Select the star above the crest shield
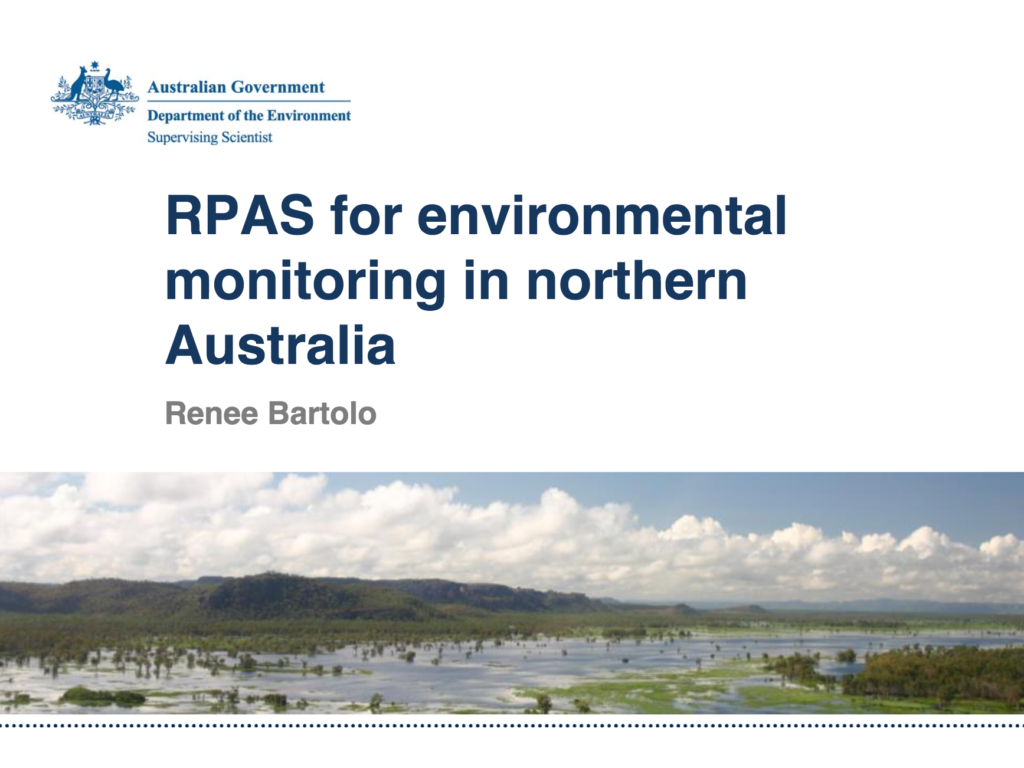The image size is (1024, 768). tap(95, 63)
